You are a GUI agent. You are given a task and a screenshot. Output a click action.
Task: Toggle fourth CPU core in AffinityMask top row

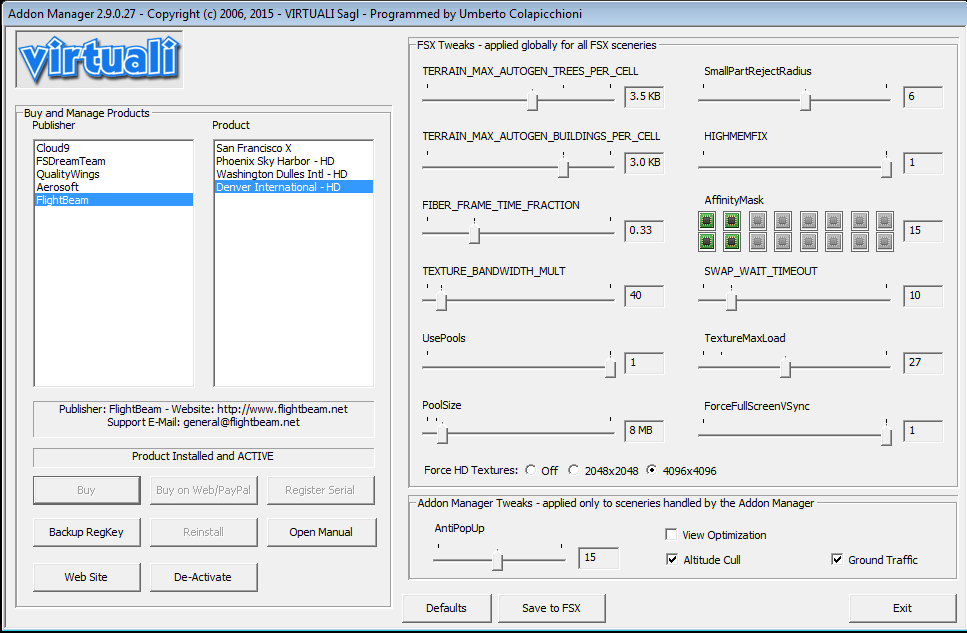(x=783, y=220)
